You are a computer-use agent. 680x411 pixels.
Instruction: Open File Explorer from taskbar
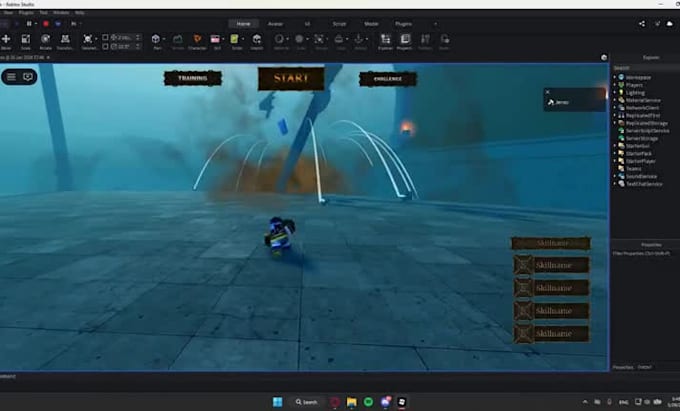pos(352,402)
